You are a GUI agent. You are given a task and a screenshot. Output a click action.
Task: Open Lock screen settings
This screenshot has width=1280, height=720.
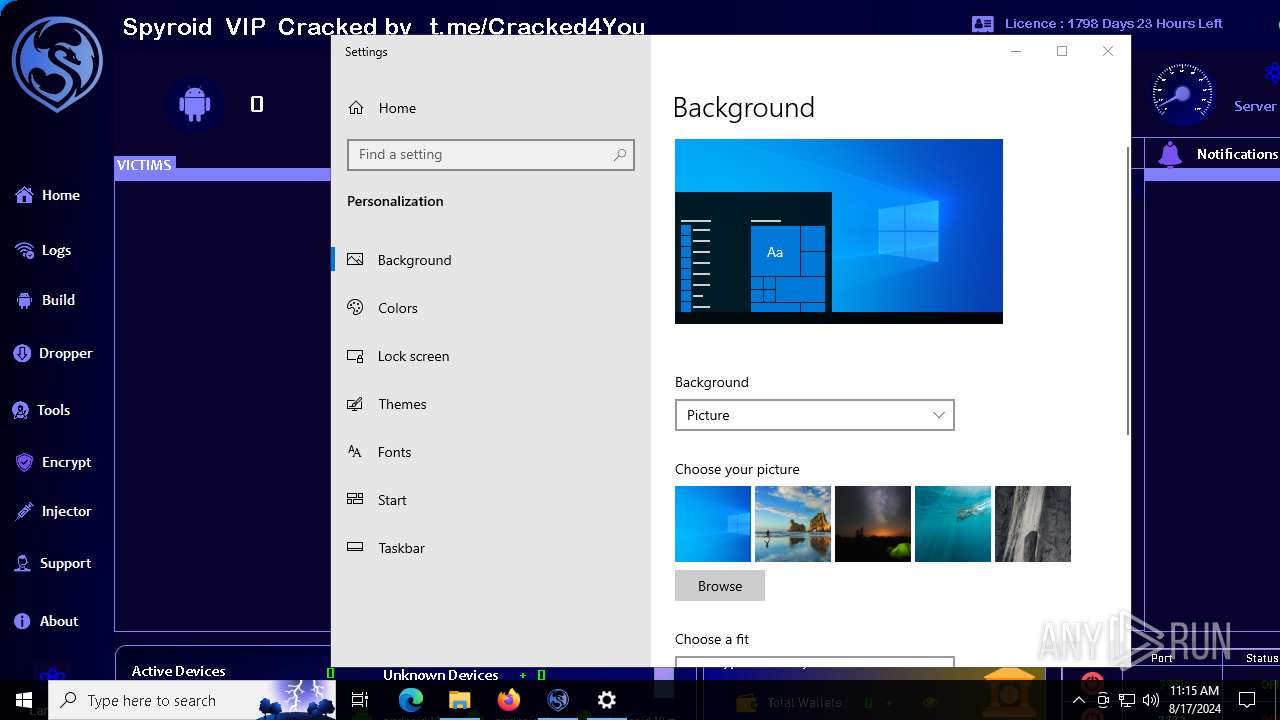pyautogui.click(x=491, y=356)
